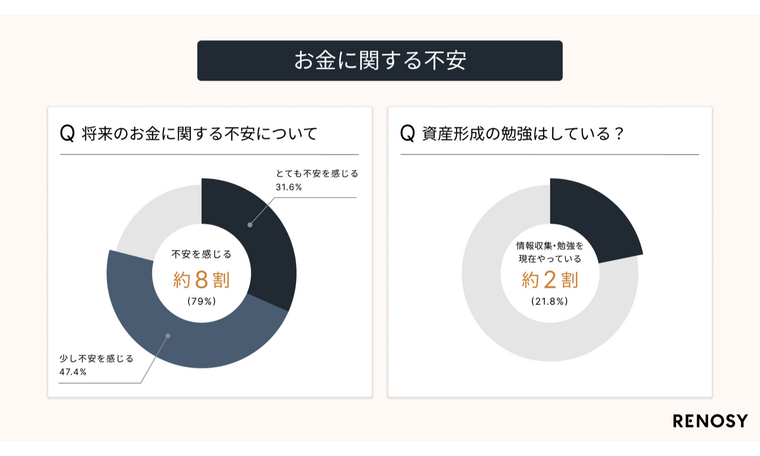Click the 47.4% percentage value
This screenshot has height=456, width=760.
74,371
